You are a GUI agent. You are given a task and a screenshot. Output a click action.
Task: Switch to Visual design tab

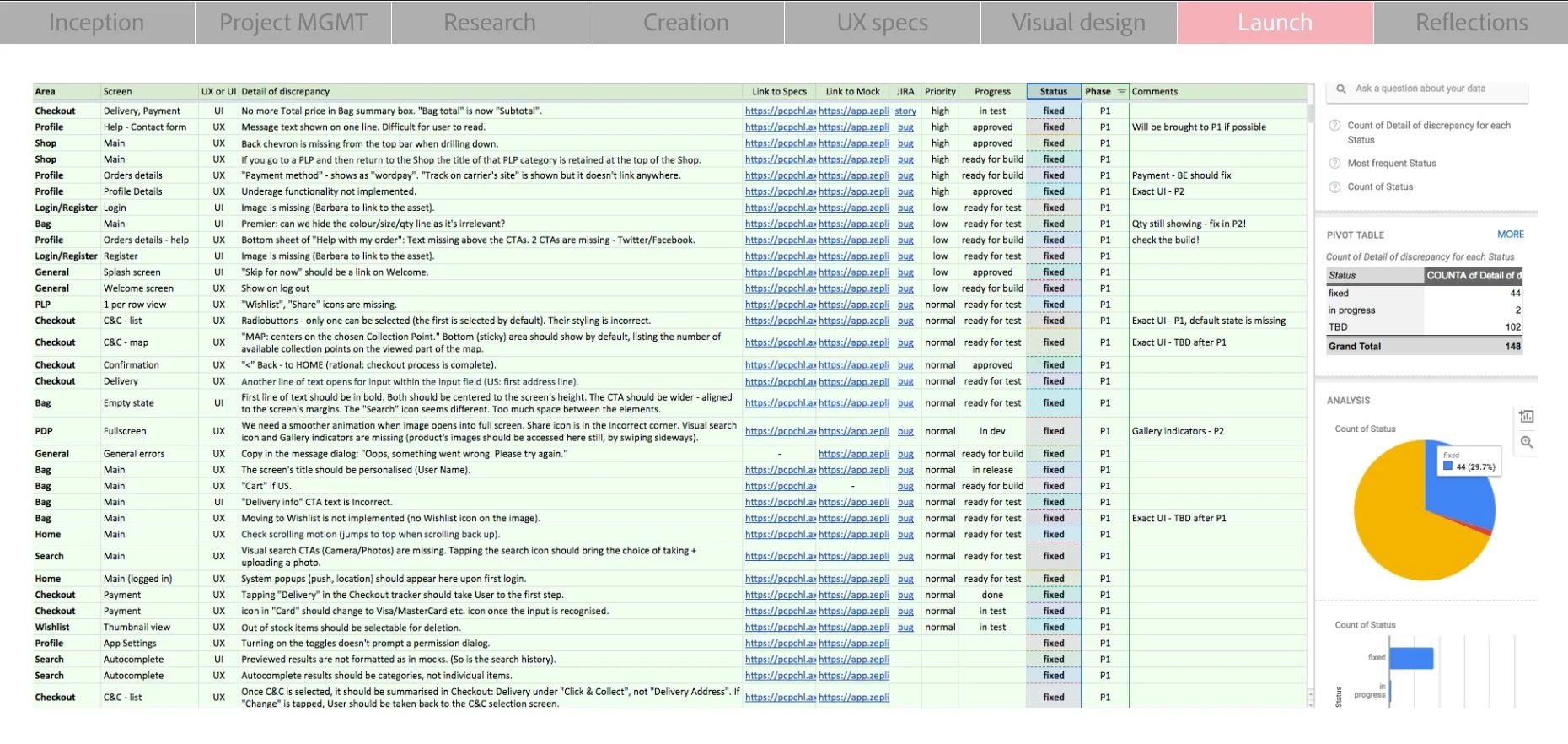1079,23
